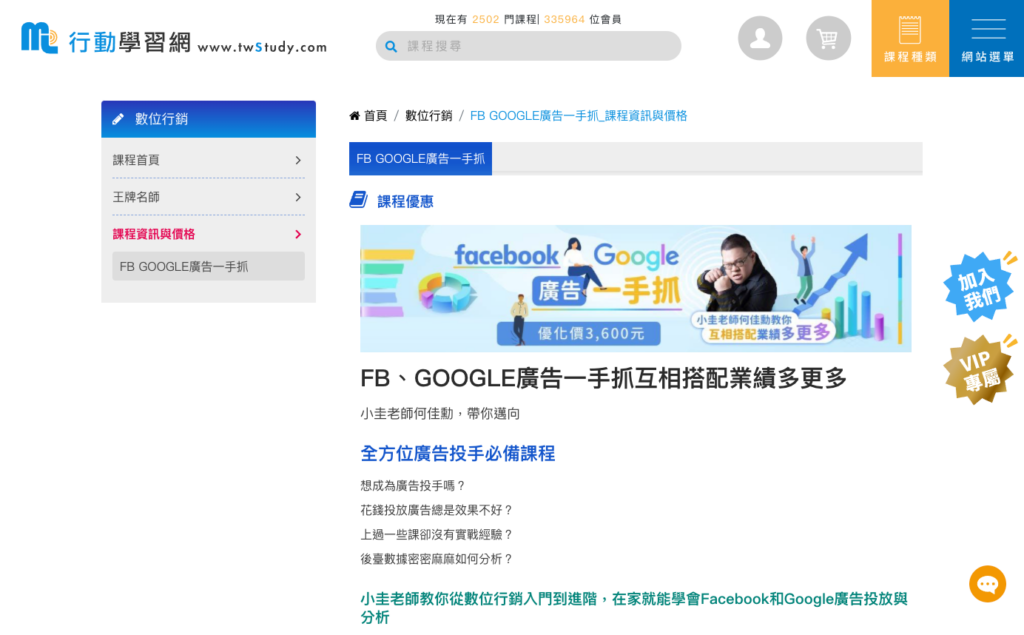Image resolution: width=1024 pixels, height=635 pixels.
Task: Click the 2502 course count number
Action: 485,20
